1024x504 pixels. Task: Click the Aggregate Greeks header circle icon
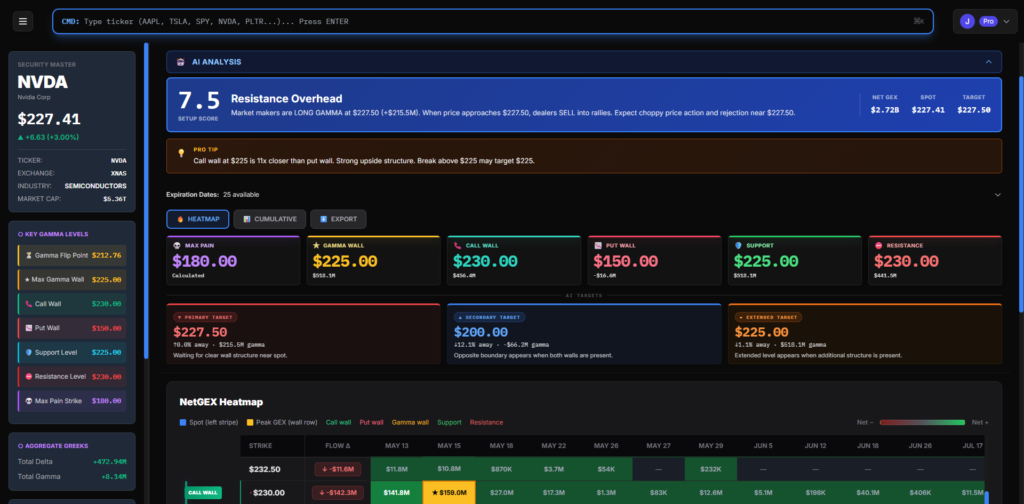tap(20, 446)
